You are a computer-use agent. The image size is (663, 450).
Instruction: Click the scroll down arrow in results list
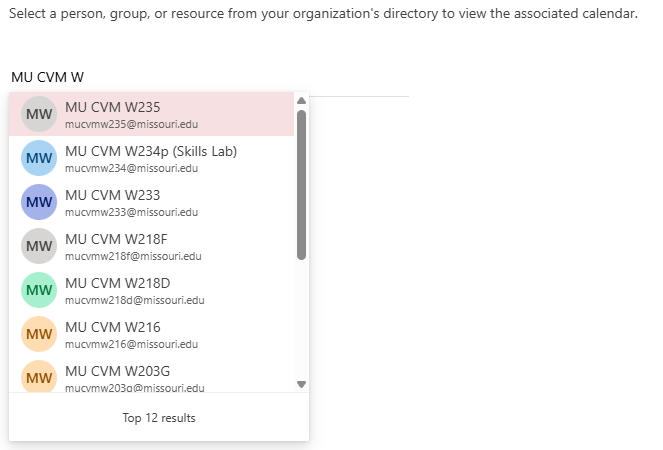(301, 384)
